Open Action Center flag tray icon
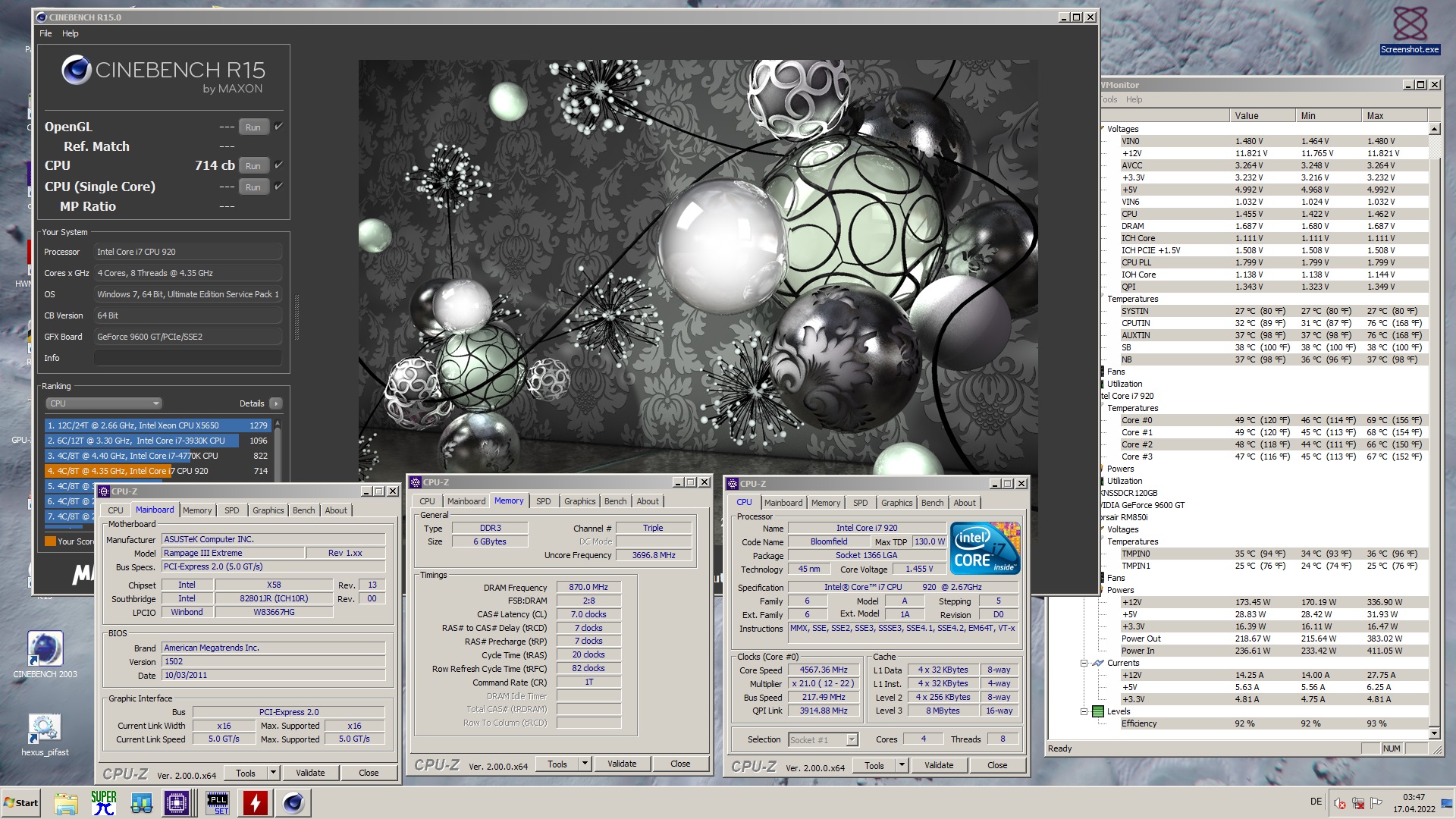This screenshot has height=819, width=1456. [x=1376, y=802]
